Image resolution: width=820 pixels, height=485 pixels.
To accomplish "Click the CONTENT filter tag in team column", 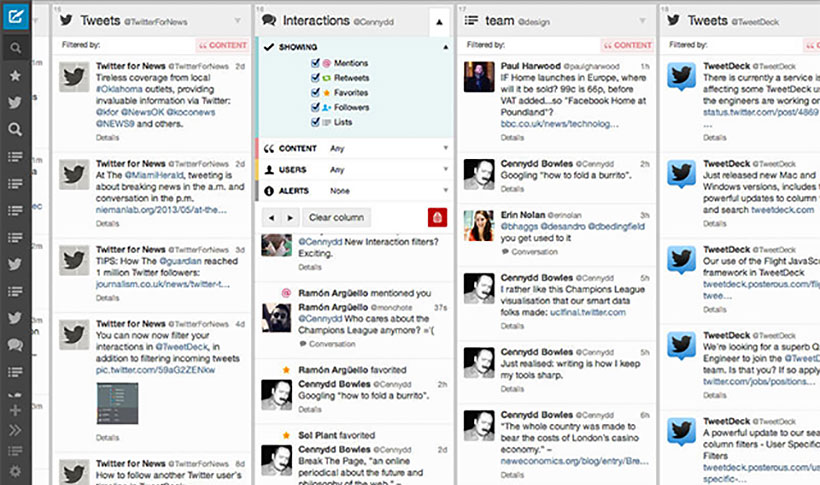I will [x=628, y=46].
